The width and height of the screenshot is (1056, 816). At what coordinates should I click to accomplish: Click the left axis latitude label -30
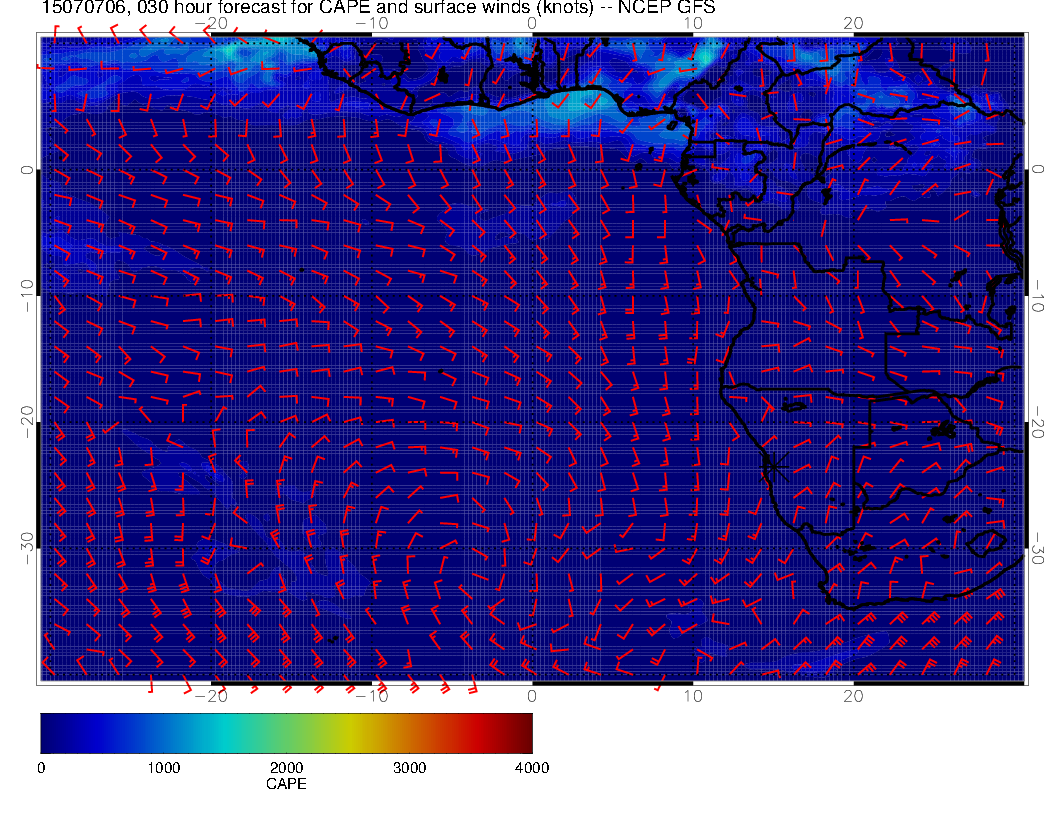point(26,548)
